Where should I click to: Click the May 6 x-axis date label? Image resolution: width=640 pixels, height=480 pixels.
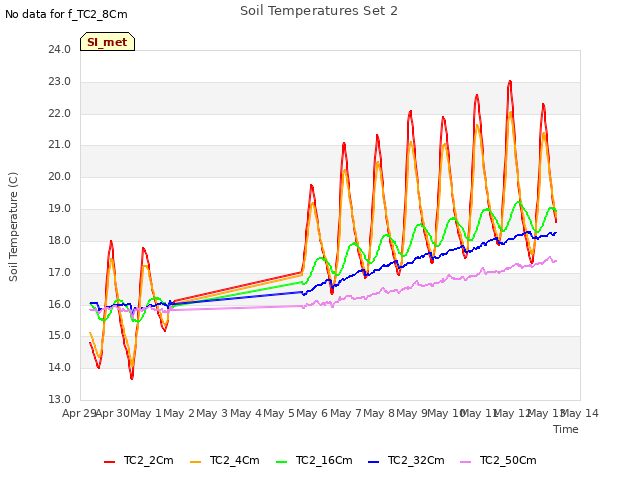coord(312,413)
